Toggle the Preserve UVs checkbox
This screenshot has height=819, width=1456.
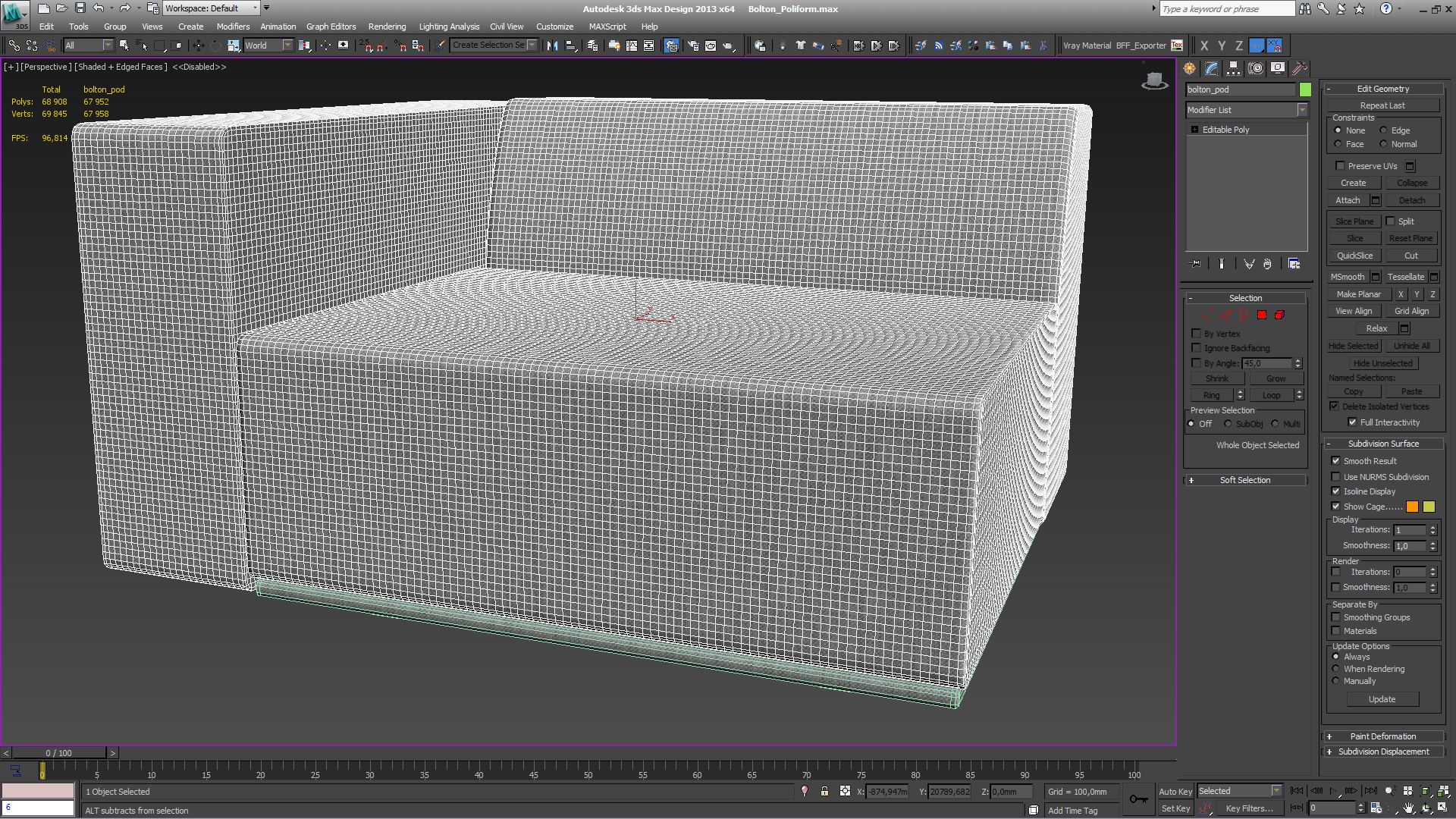click(1337, 166)
